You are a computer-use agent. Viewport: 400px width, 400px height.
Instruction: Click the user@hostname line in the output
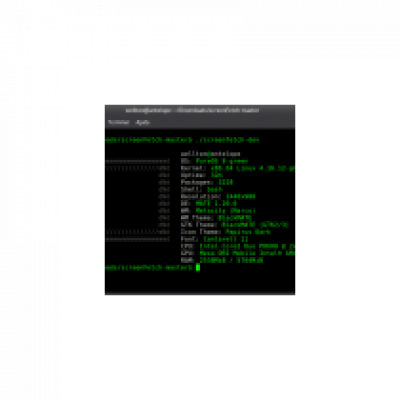[x=210, y=154]
